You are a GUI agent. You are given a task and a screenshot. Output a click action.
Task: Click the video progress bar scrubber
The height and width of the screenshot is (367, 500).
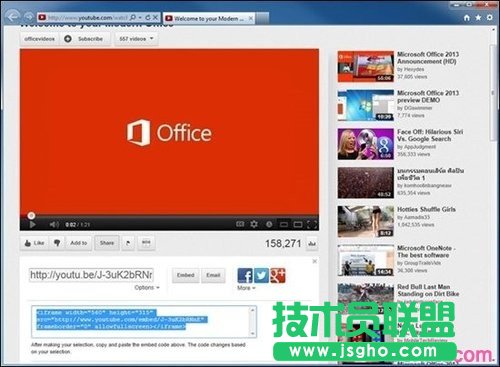tap(31, 215)
